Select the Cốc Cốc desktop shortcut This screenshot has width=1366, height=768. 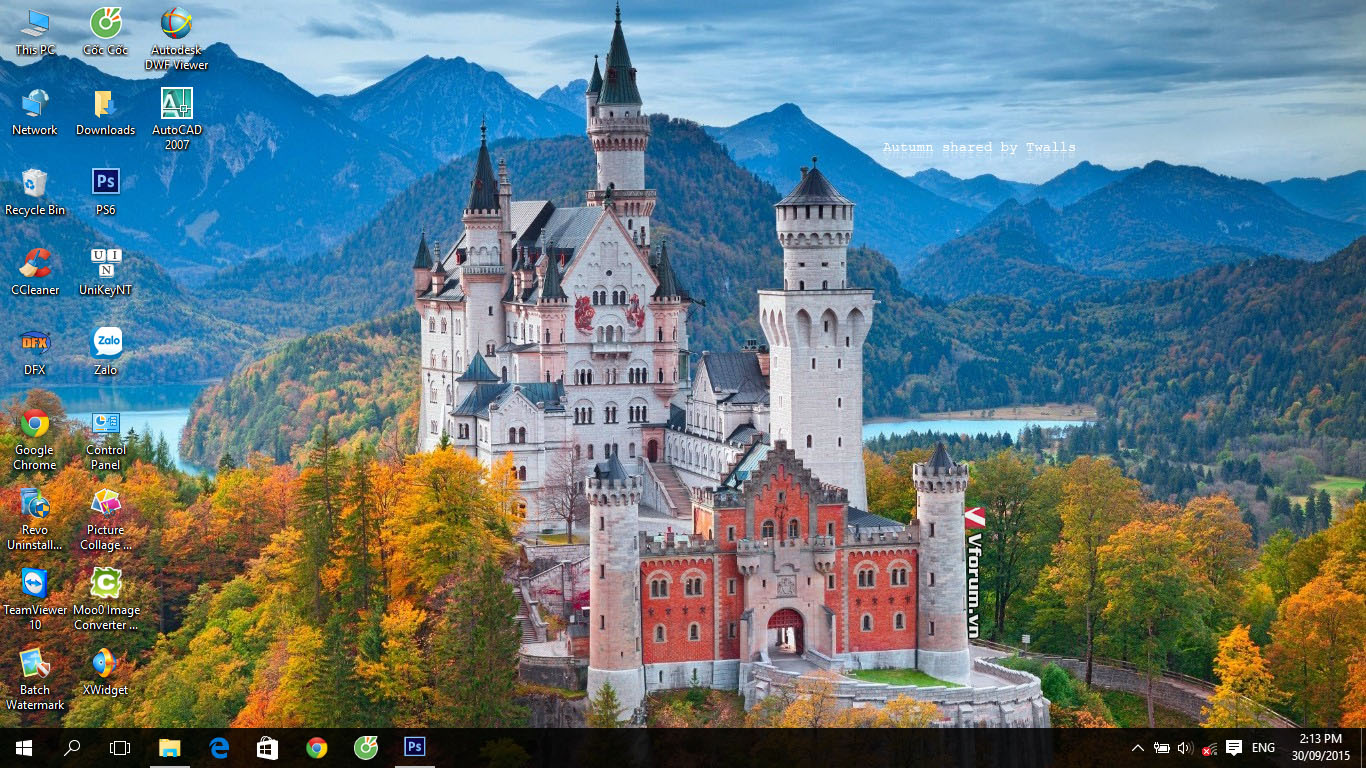pyautogui.click(x=105, y=31)
